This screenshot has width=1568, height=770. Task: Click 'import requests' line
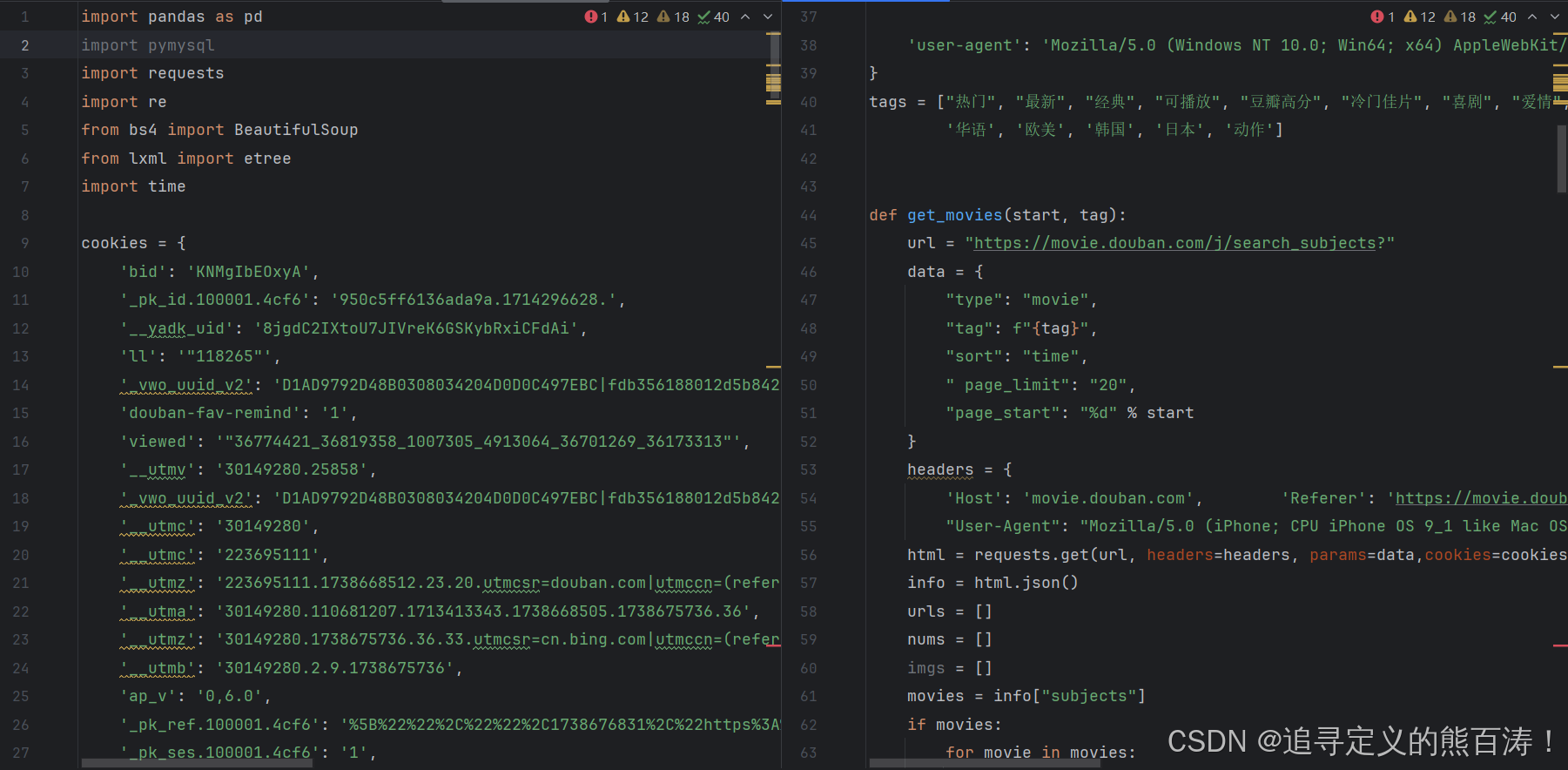tap(152, 73)
